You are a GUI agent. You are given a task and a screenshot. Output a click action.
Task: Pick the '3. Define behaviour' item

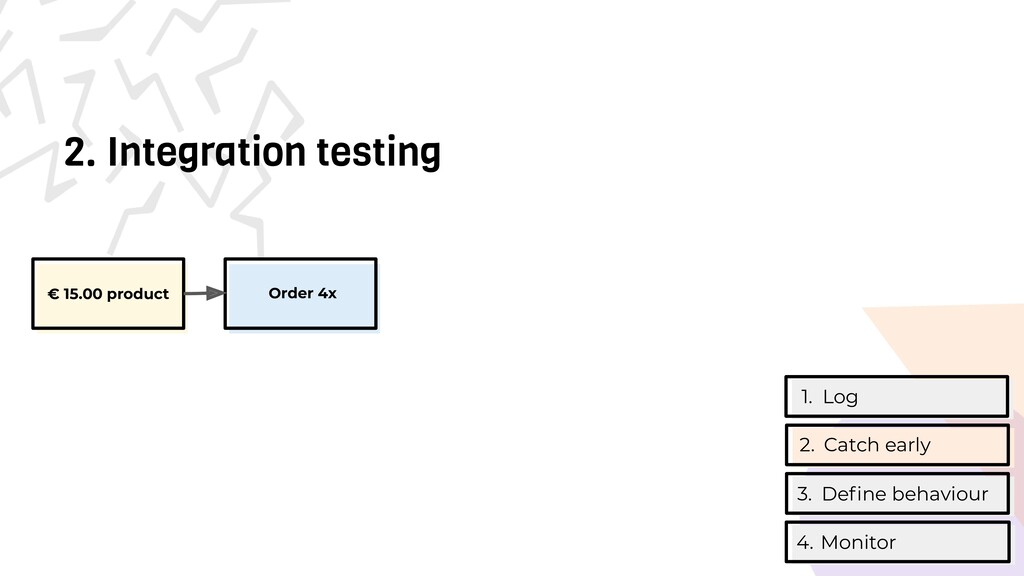point(897,494)
